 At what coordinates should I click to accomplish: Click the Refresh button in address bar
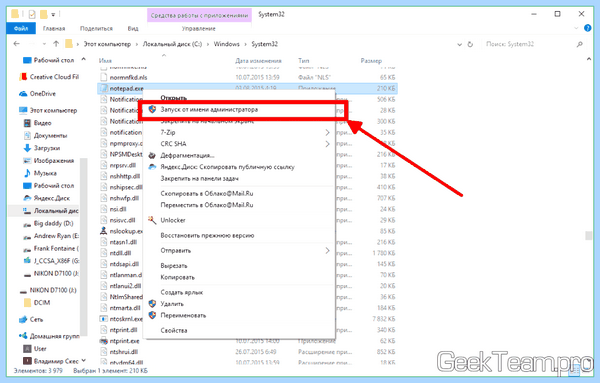coord(470,44)
